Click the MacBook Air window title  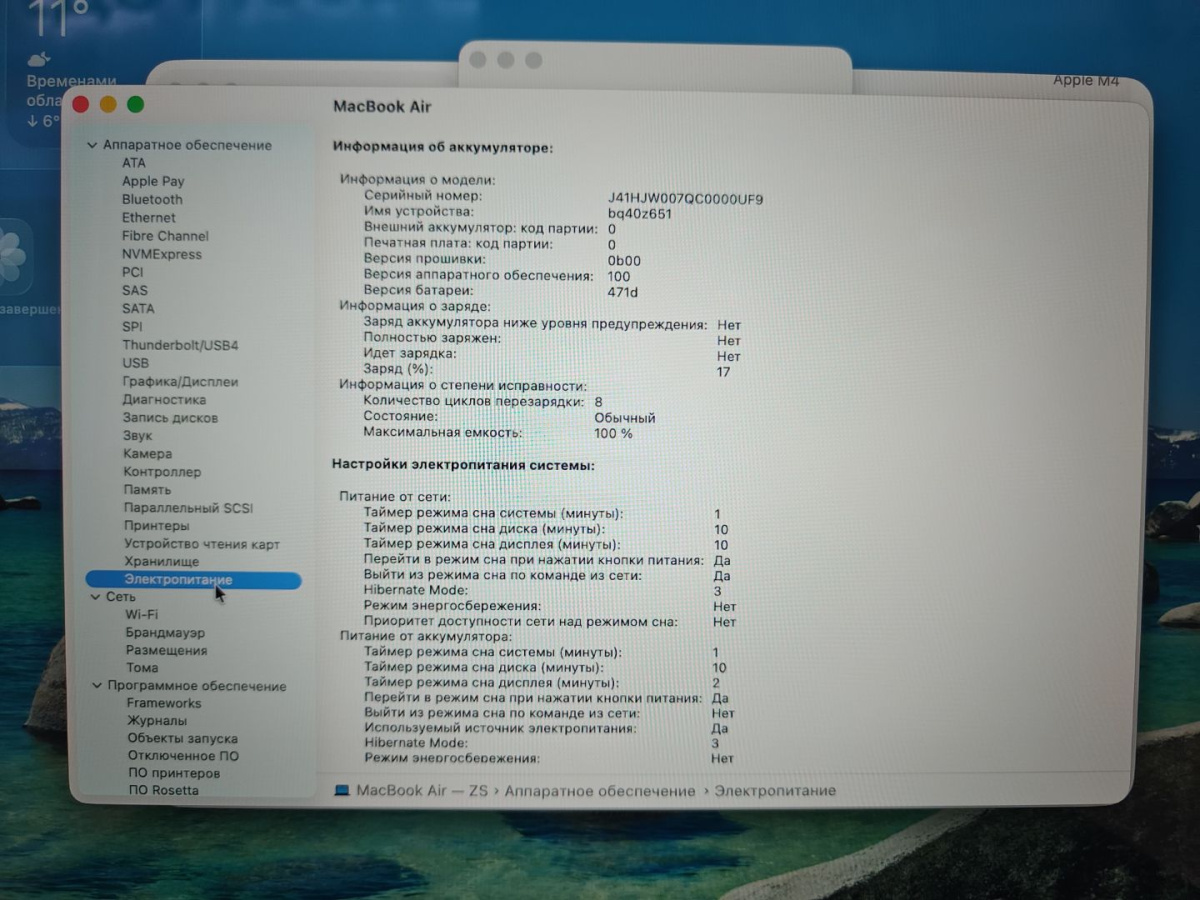point(382,107)
